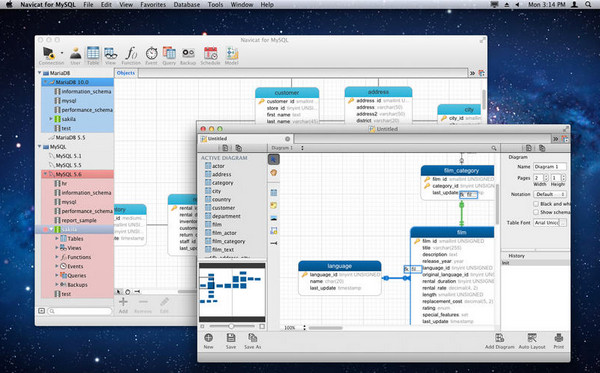Open the File menu
Screen dimensions: 600x373
(x=88, y=5)
